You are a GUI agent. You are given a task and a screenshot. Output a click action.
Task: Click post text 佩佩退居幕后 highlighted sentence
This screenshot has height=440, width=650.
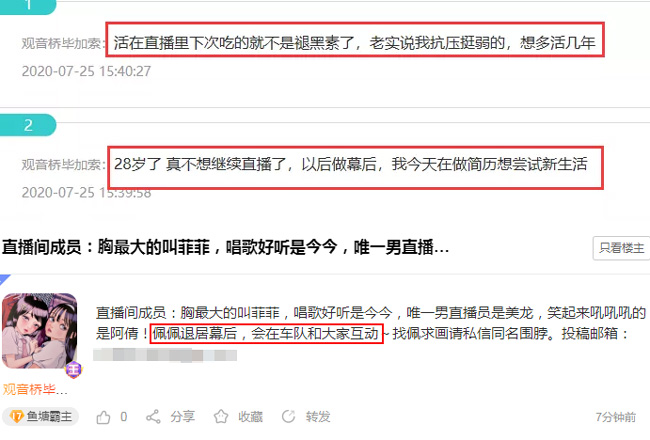coord(266,333)
